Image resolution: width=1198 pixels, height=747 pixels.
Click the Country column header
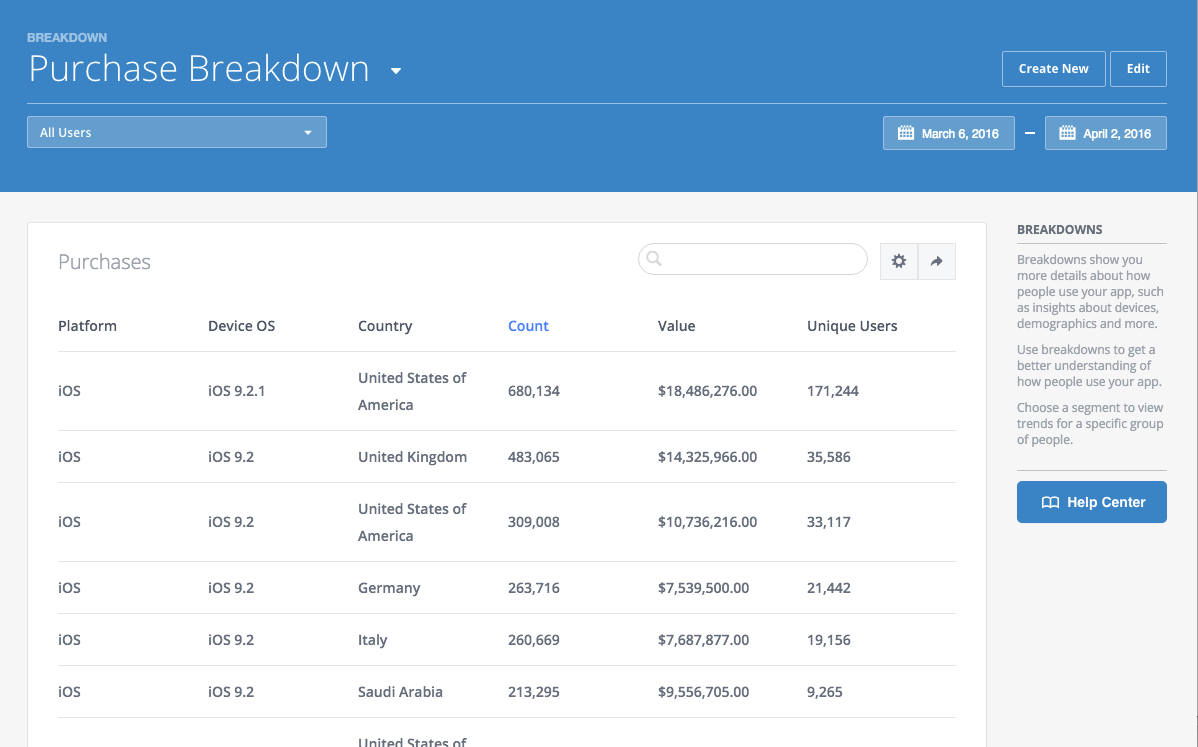click(385, 326)
